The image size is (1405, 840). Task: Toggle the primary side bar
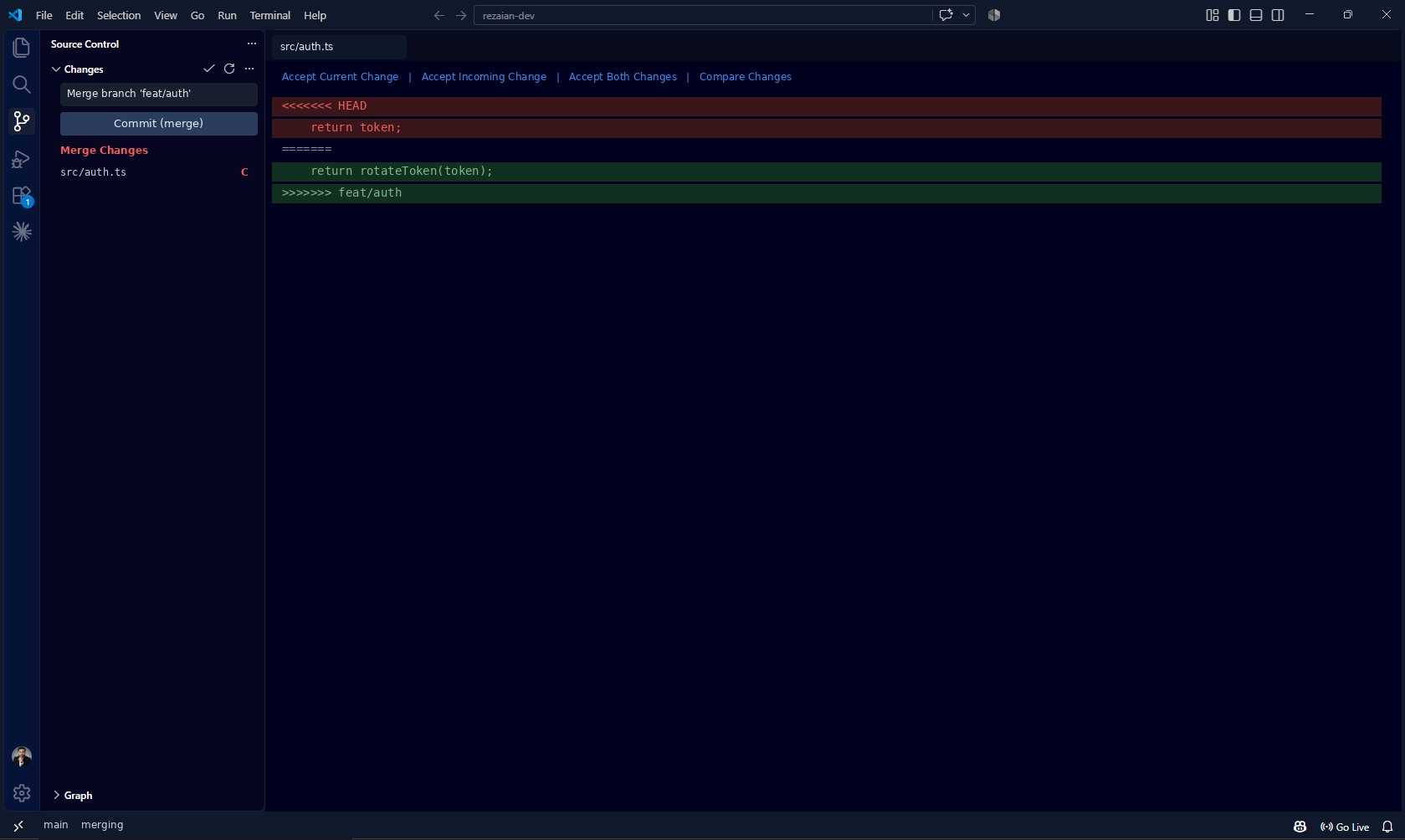pos(1234,15)
